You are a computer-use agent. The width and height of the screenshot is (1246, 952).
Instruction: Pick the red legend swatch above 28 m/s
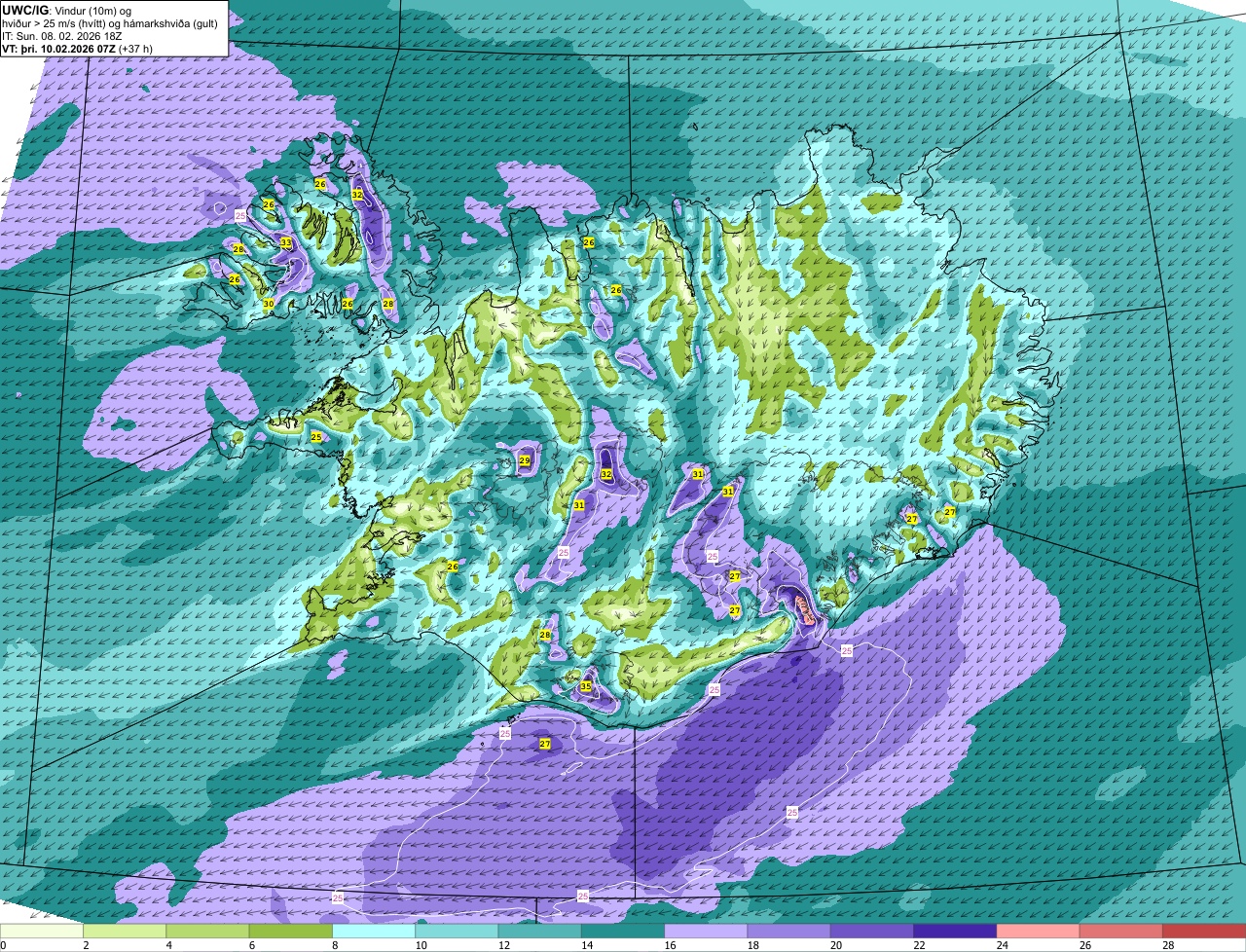tap(1204, 932)
